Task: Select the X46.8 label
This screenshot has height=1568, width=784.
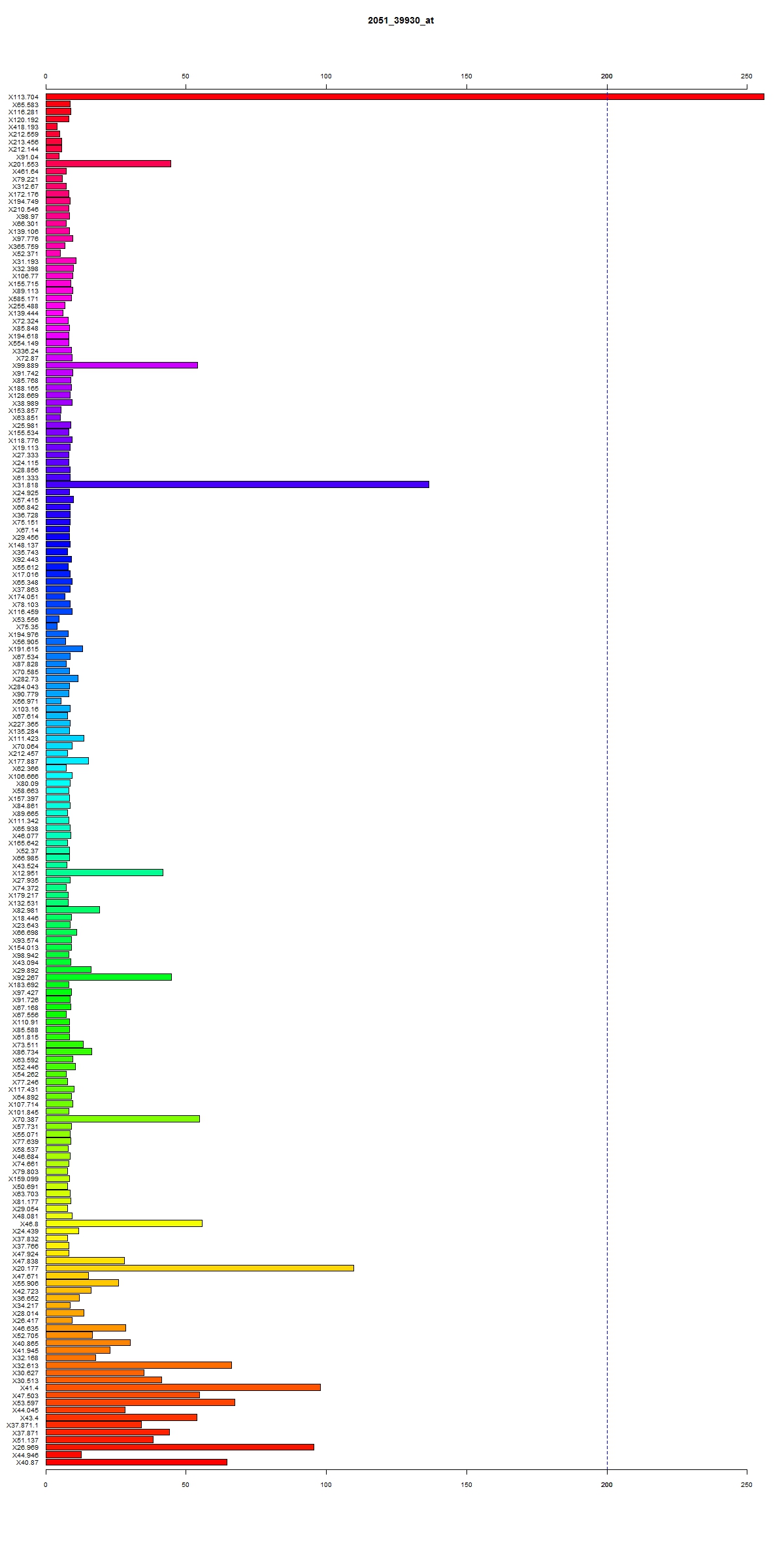Action: 29,1224
